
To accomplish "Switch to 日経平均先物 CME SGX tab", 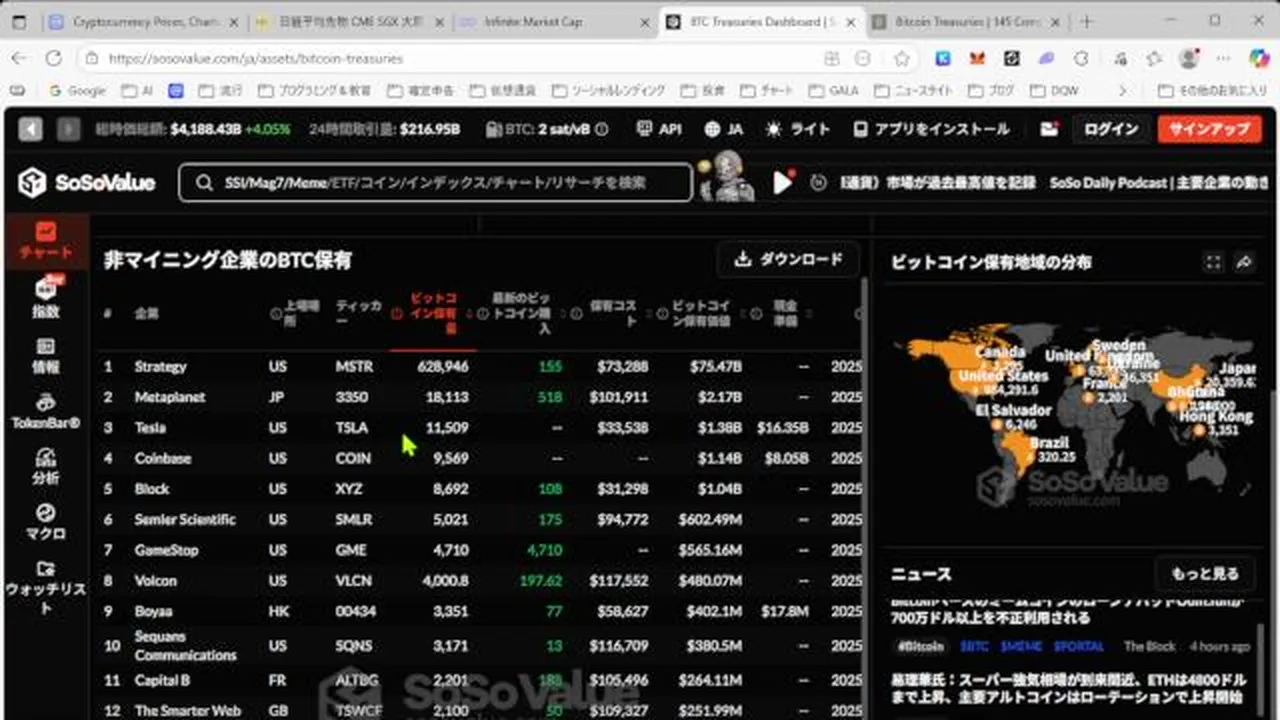I will click(x=349, y=21).
